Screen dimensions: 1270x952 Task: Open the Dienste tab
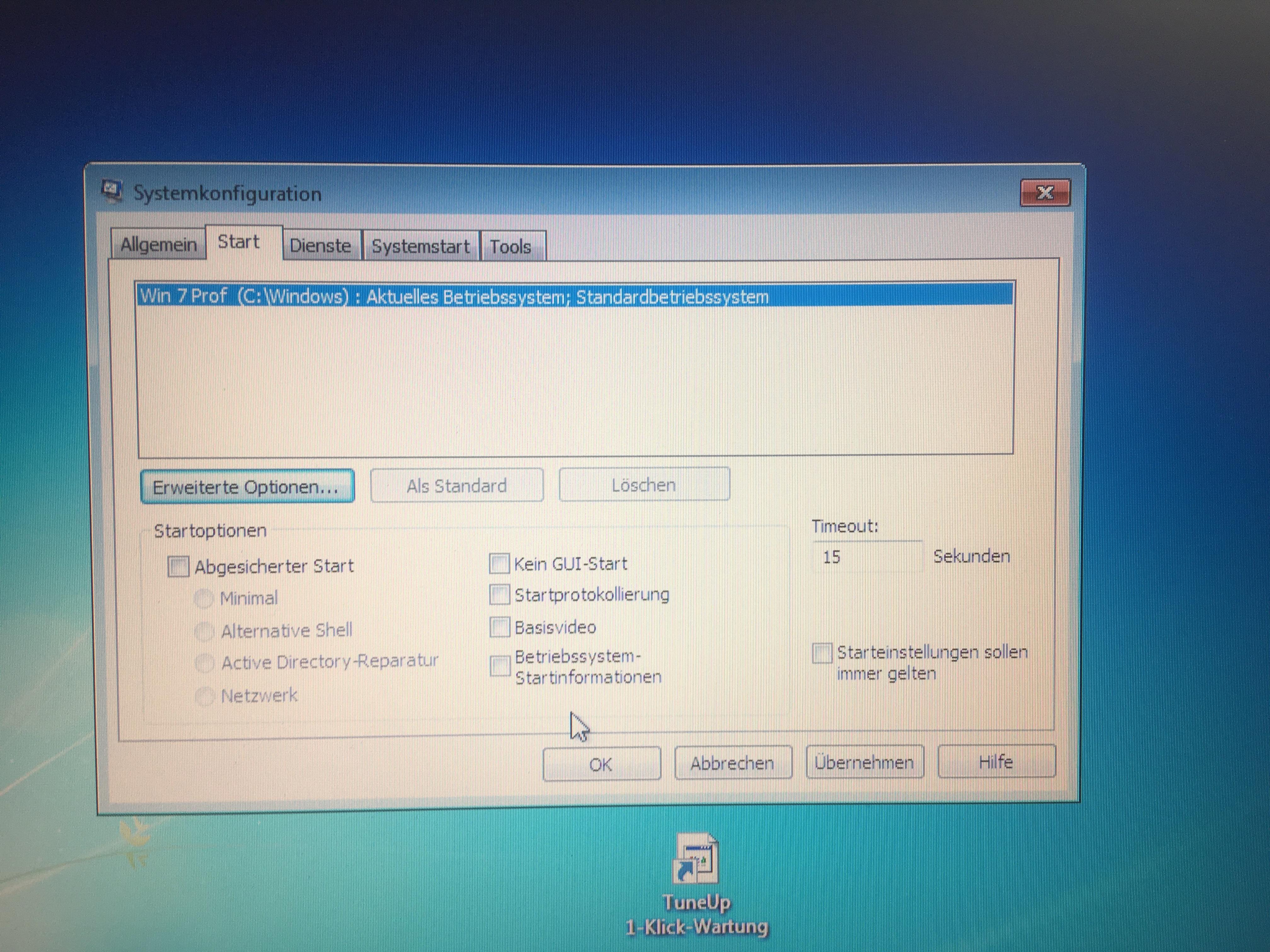pos(320,246)
